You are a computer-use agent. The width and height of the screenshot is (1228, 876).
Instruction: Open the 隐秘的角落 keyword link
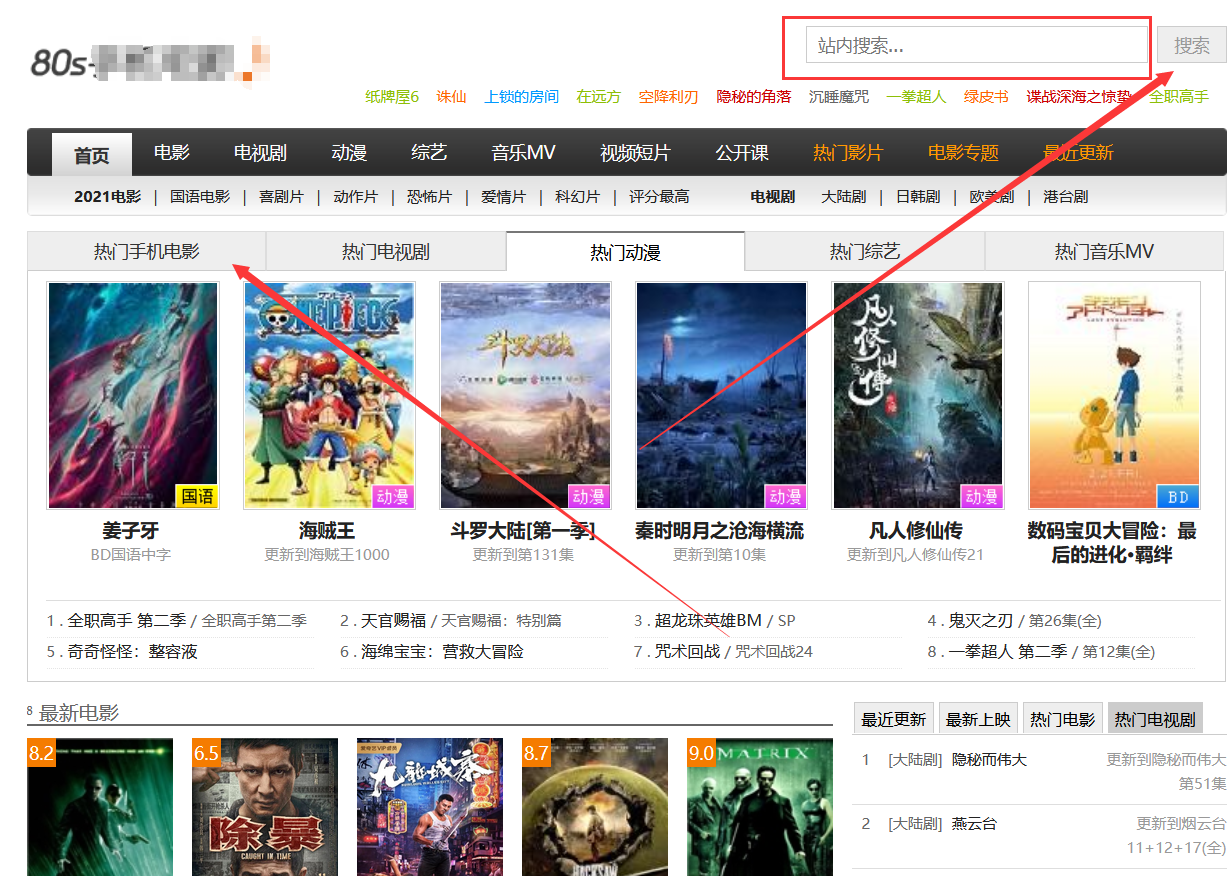tap(753, 97)
